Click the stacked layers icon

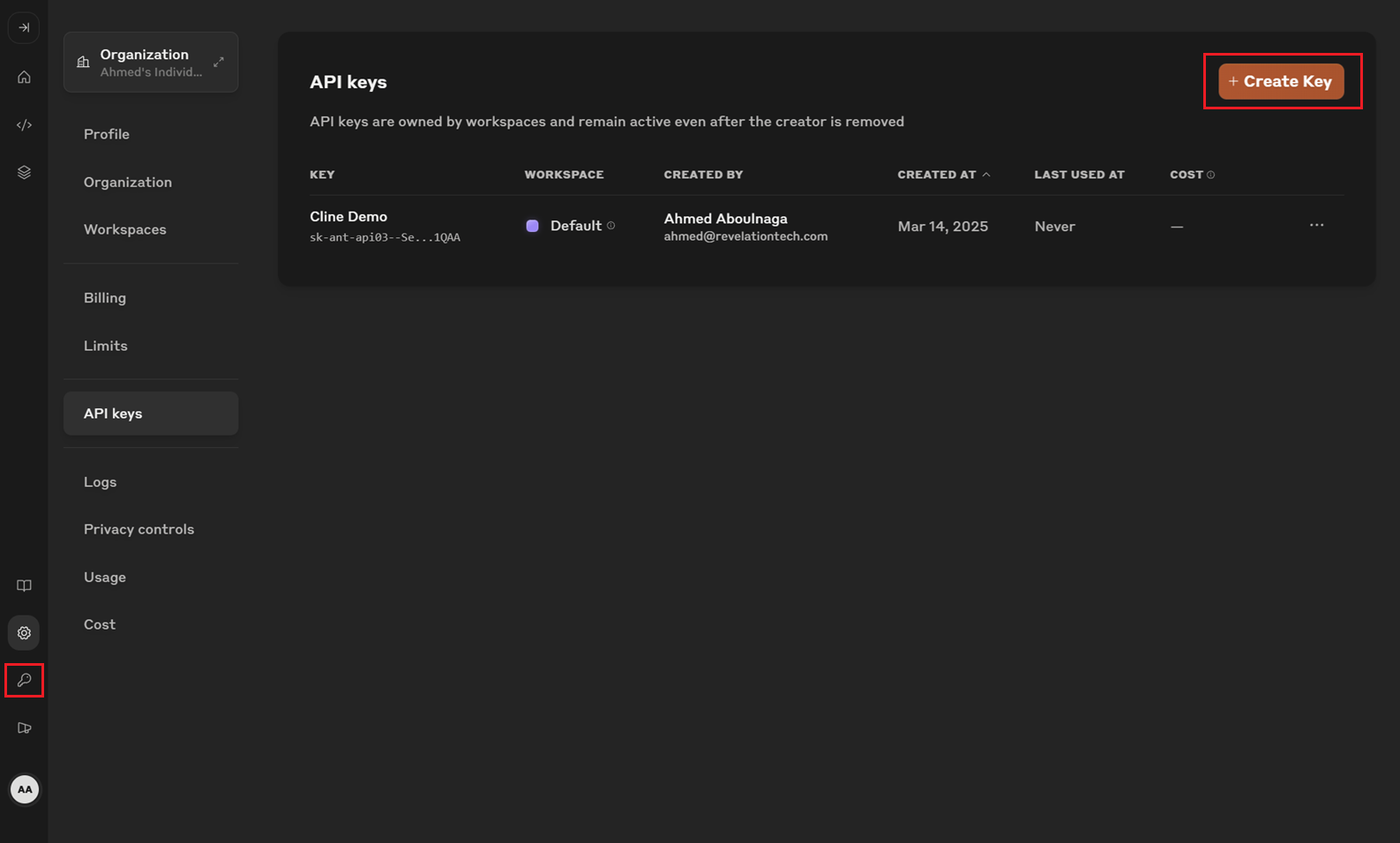(24, 173)
